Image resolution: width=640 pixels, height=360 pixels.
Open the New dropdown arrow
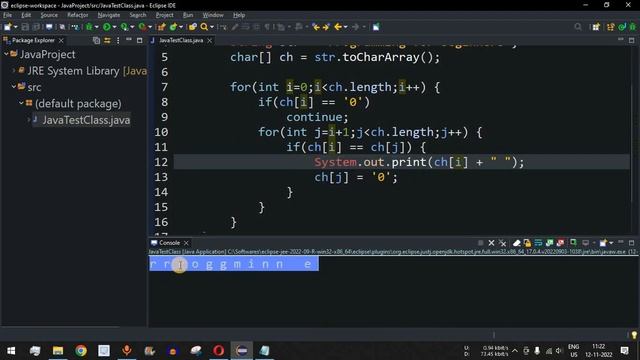pyautogui.click(x=16, y=27)
